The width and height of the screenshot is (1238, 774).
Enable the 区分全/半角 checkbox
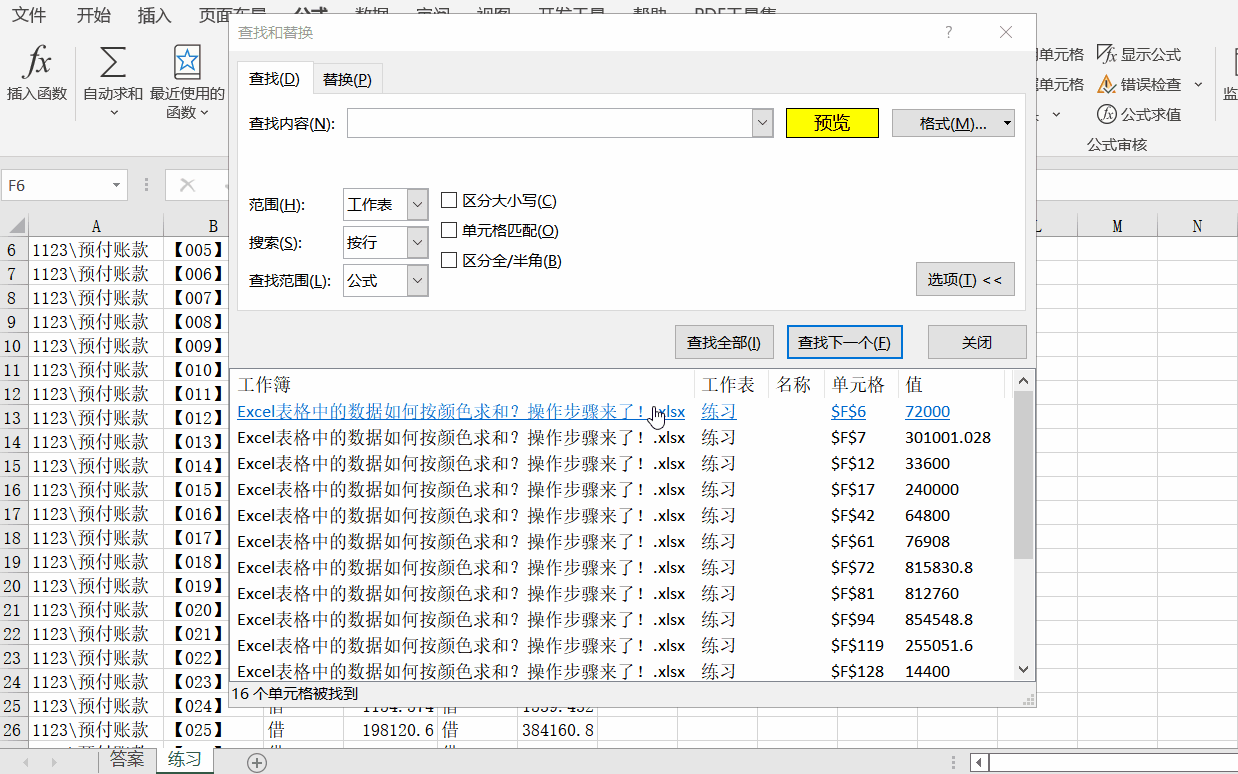449,259
